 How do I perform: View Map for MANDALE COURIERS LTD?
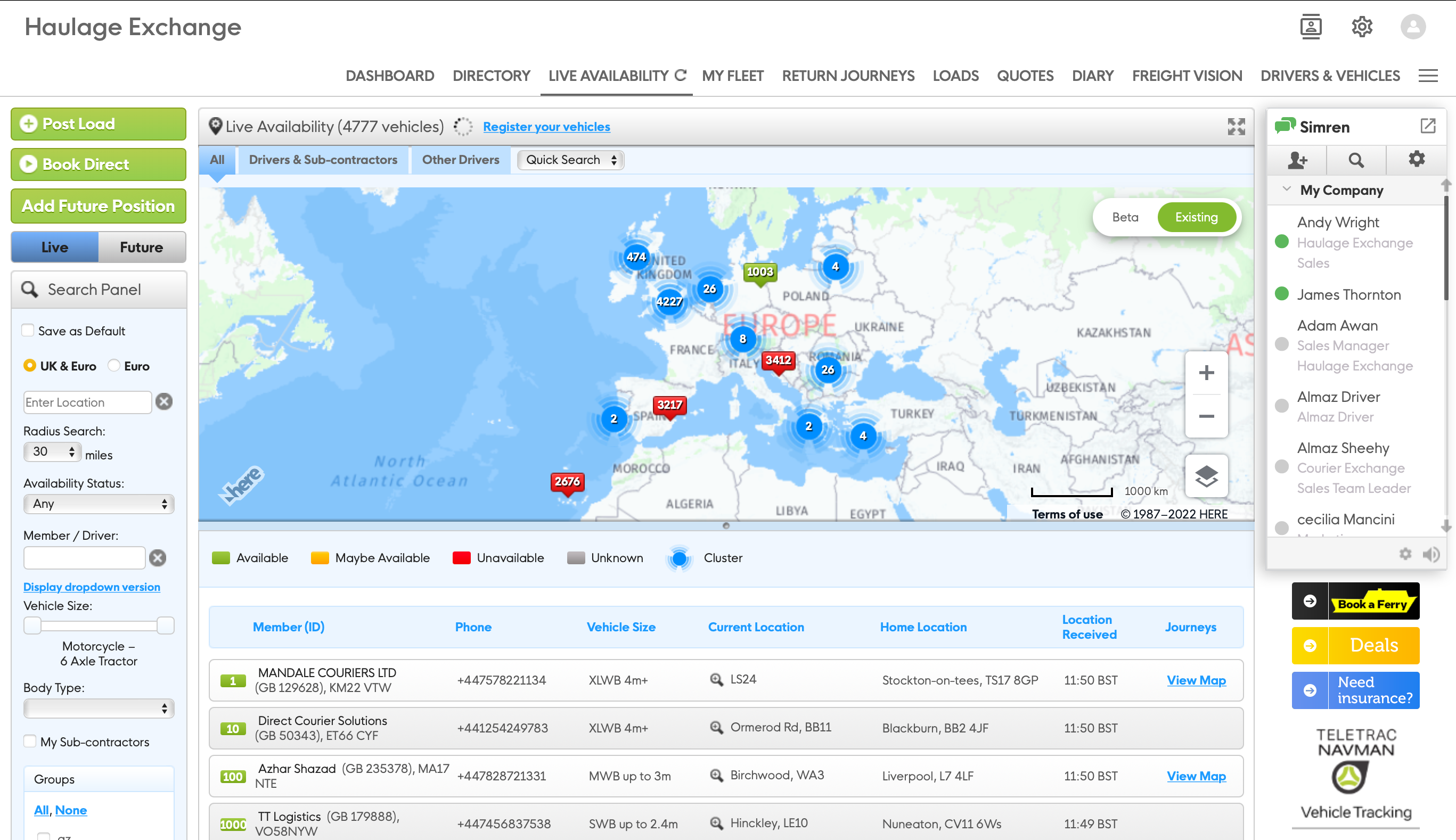1196,680
